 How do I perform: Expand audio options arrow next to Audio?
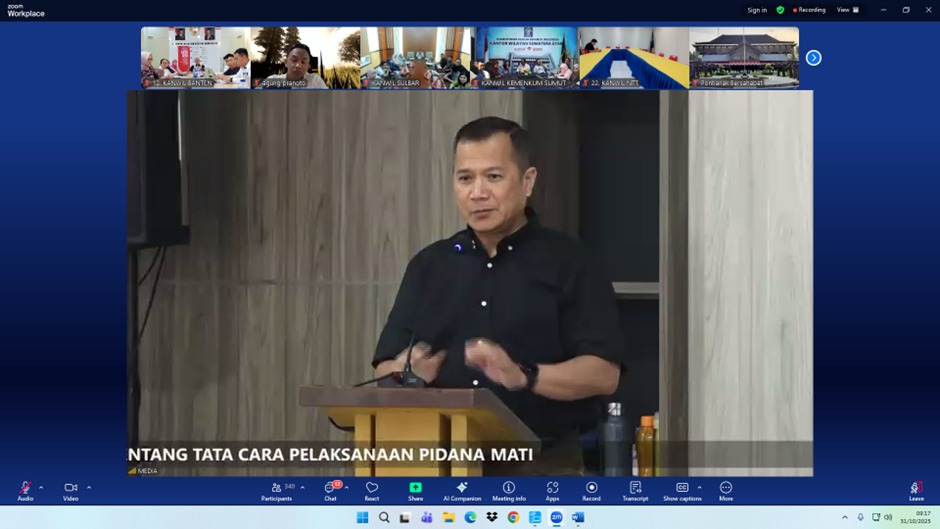tap(41, 488)
